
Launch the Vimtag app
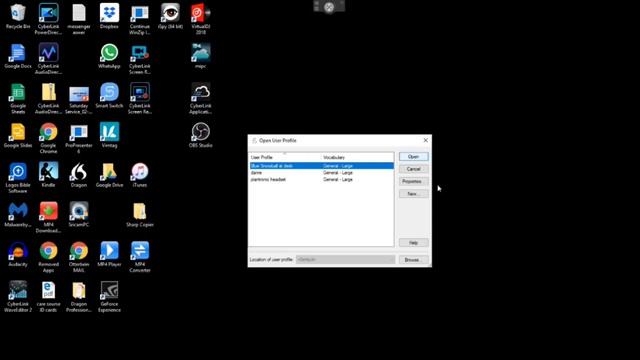(109, 135)
